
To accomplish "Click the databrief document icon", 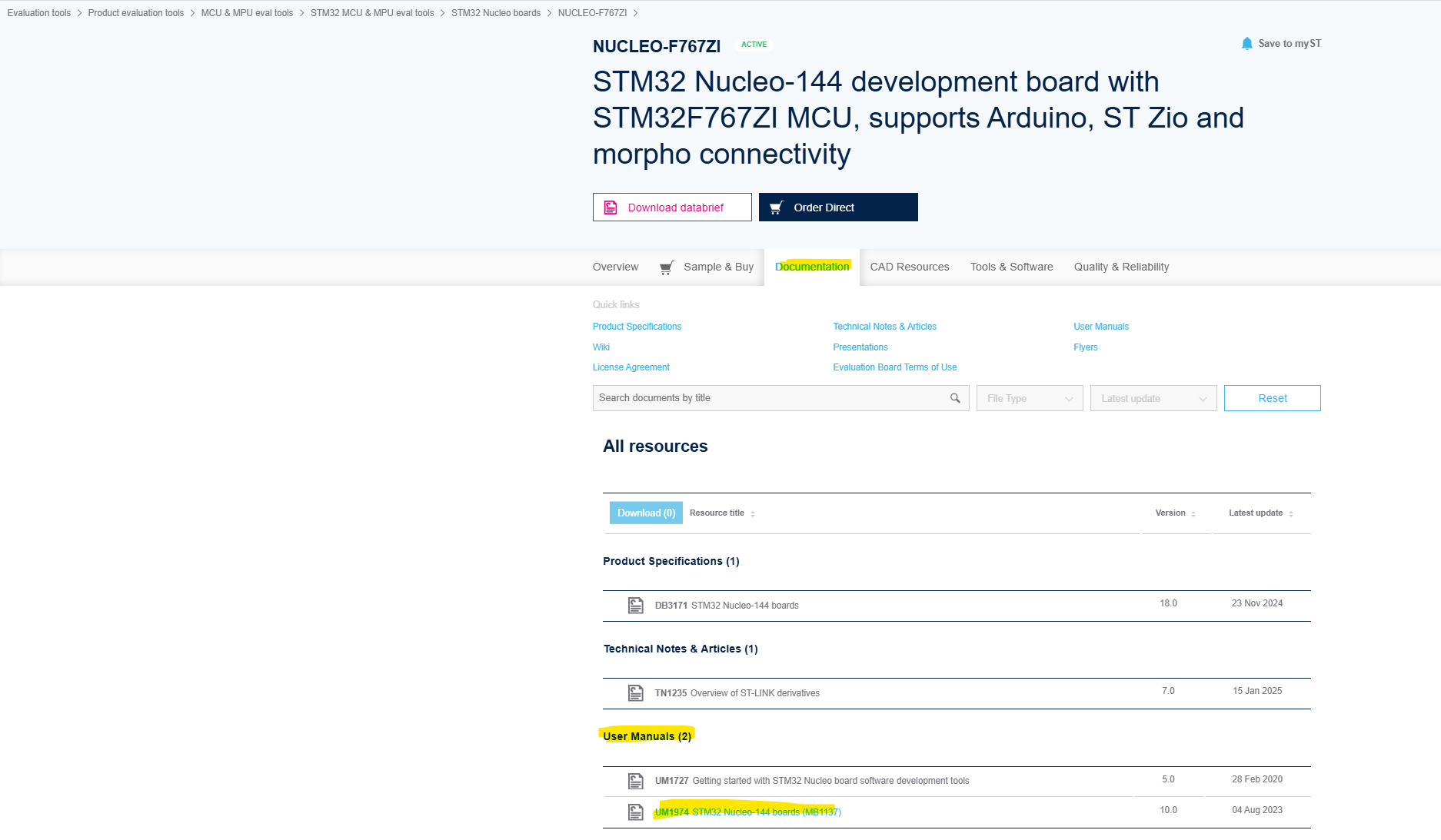I will pyautogui.click(x=611, y=207).
